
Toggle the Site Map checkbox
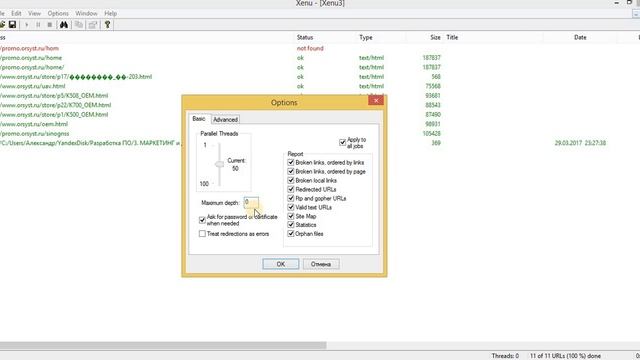[291, 216]
